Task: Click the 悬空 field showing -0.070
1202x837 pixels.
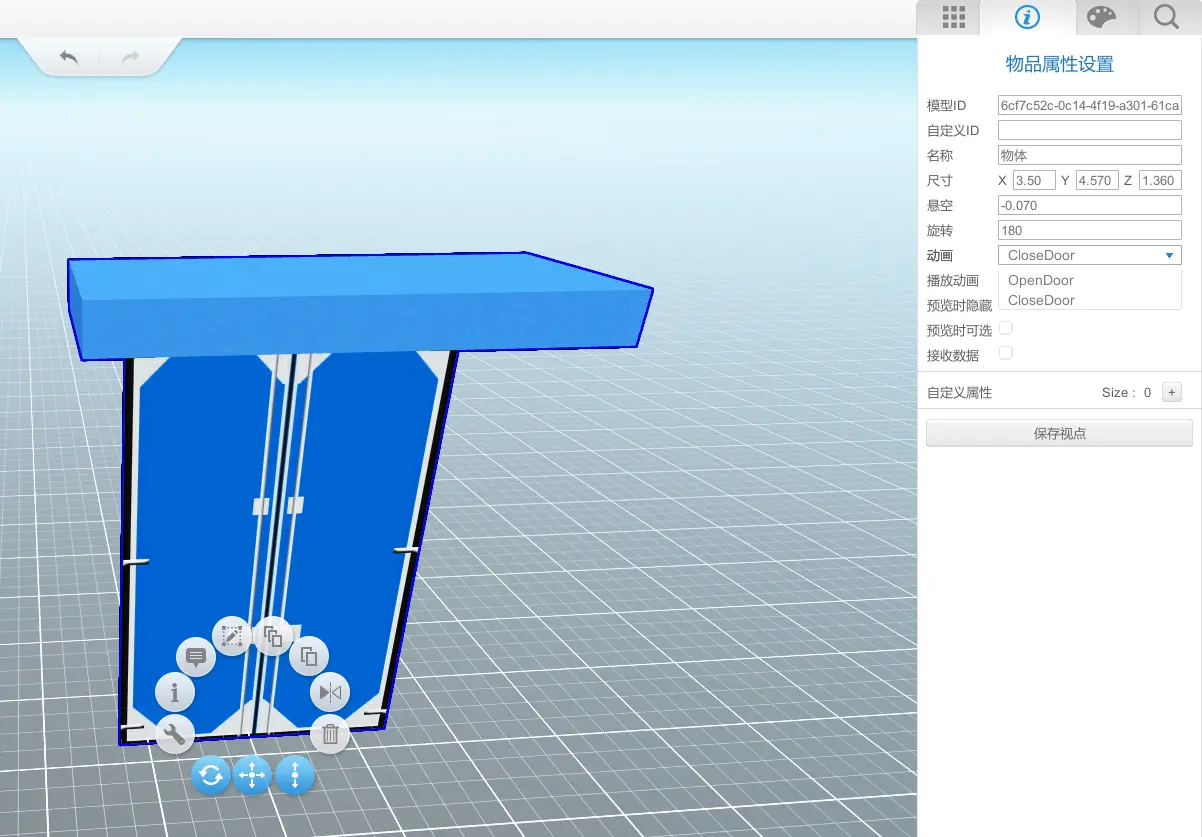Action: point(1090,205)
